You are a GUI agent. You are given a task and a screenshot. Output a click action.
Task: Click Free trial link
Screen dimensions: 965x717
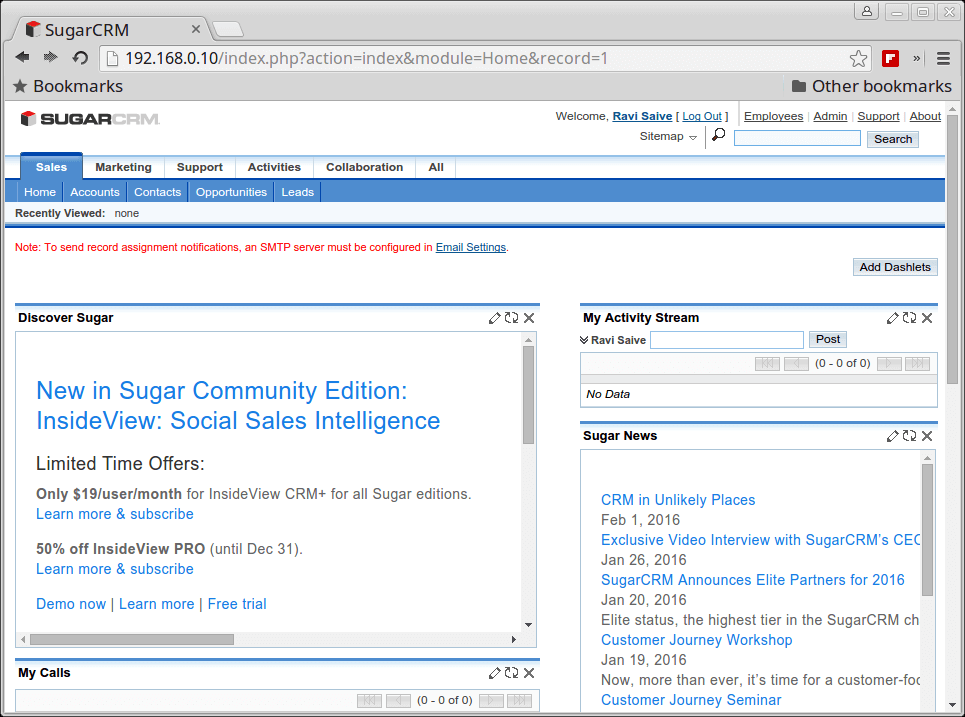pyautogui.click(x=237, y=604)
